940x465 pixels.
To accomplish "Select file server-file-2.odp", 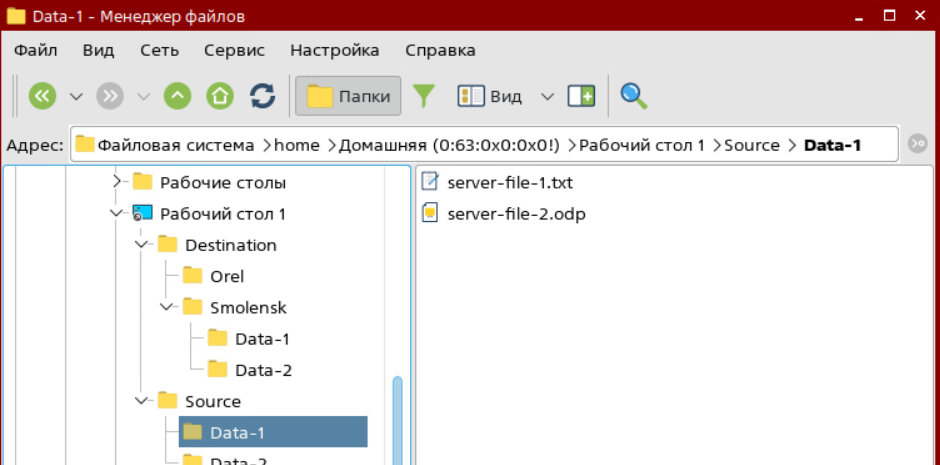I will click(516, 214).
